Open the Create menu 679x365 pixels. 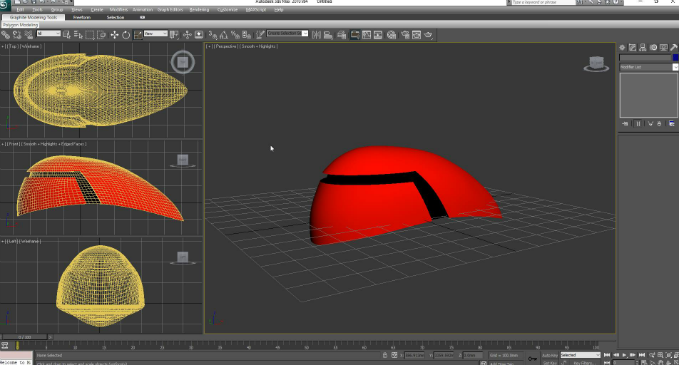coord(97,10)
